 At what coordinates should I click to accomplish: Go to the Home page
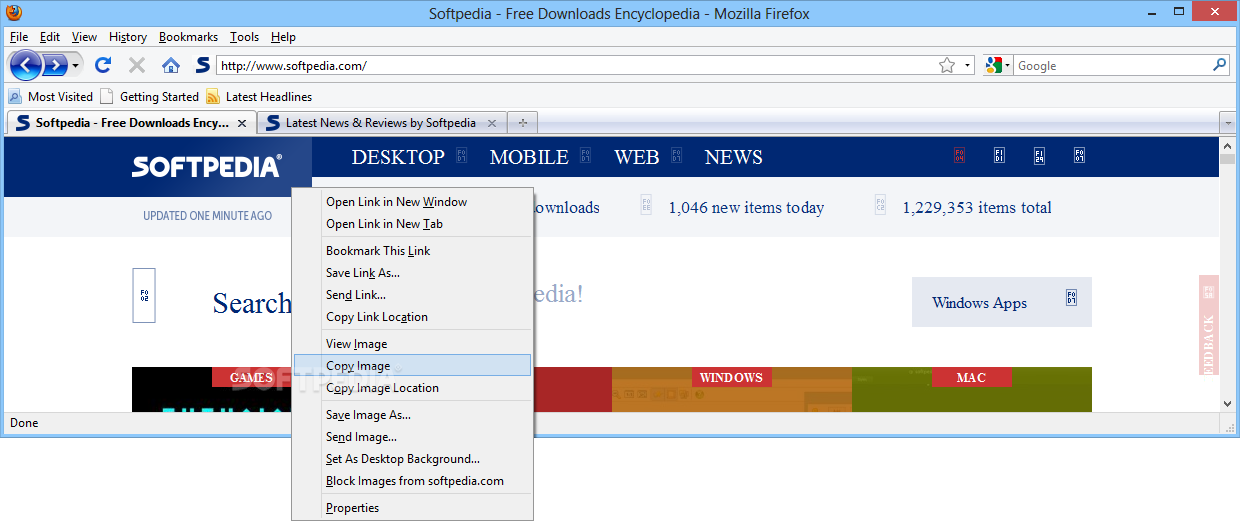(171, 65)
